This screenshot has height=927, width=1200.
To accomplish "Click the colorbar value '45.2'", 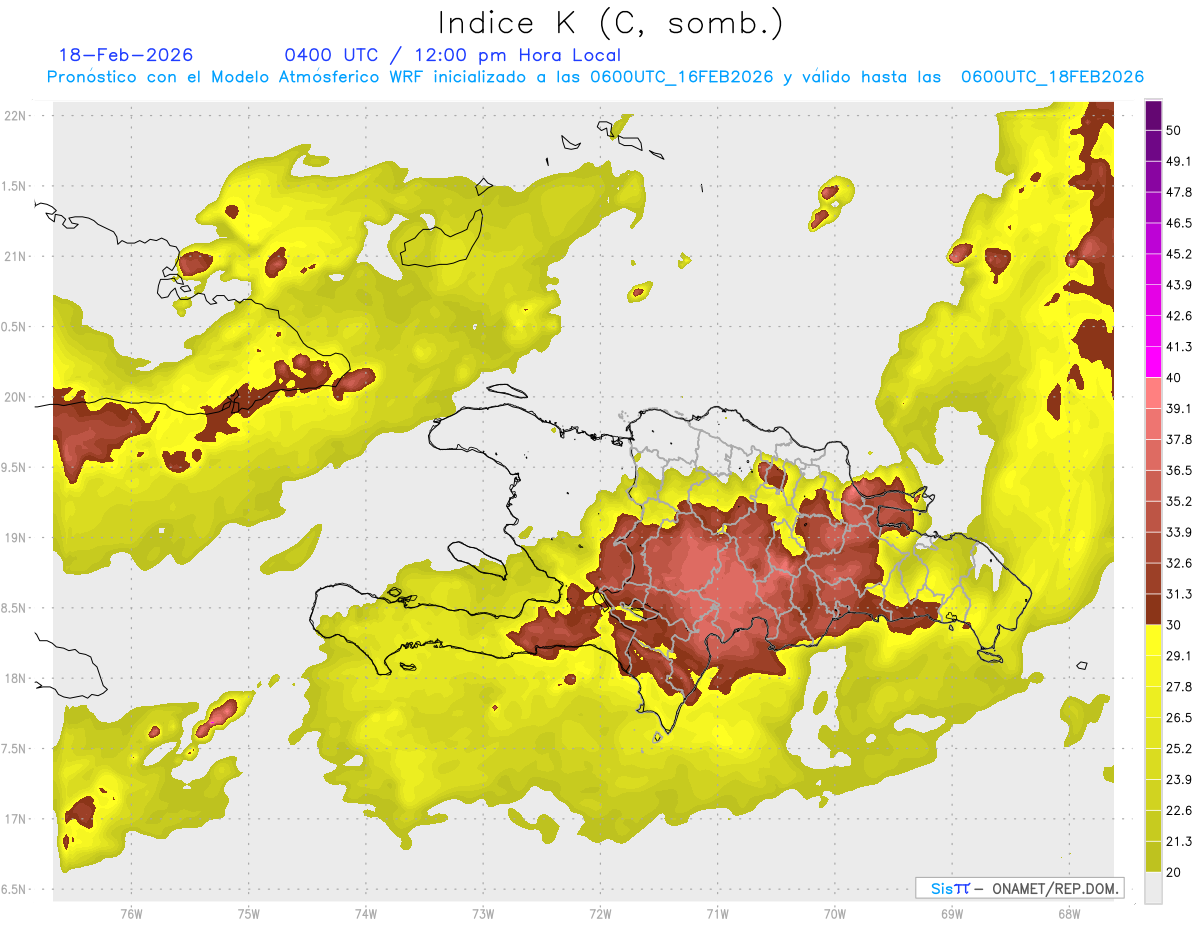I will (1179, 254).
